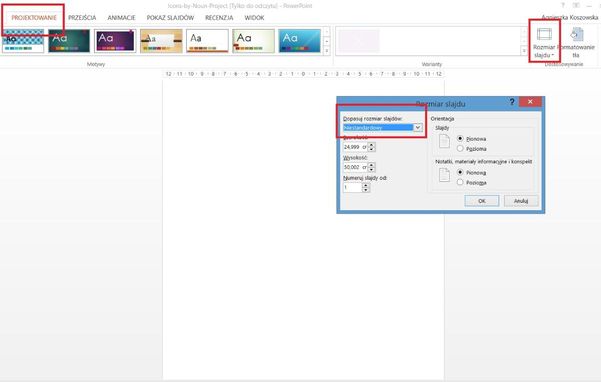
Task: Open the Rozmiar slajdu icon in ribbon
Action: (544, 42)
